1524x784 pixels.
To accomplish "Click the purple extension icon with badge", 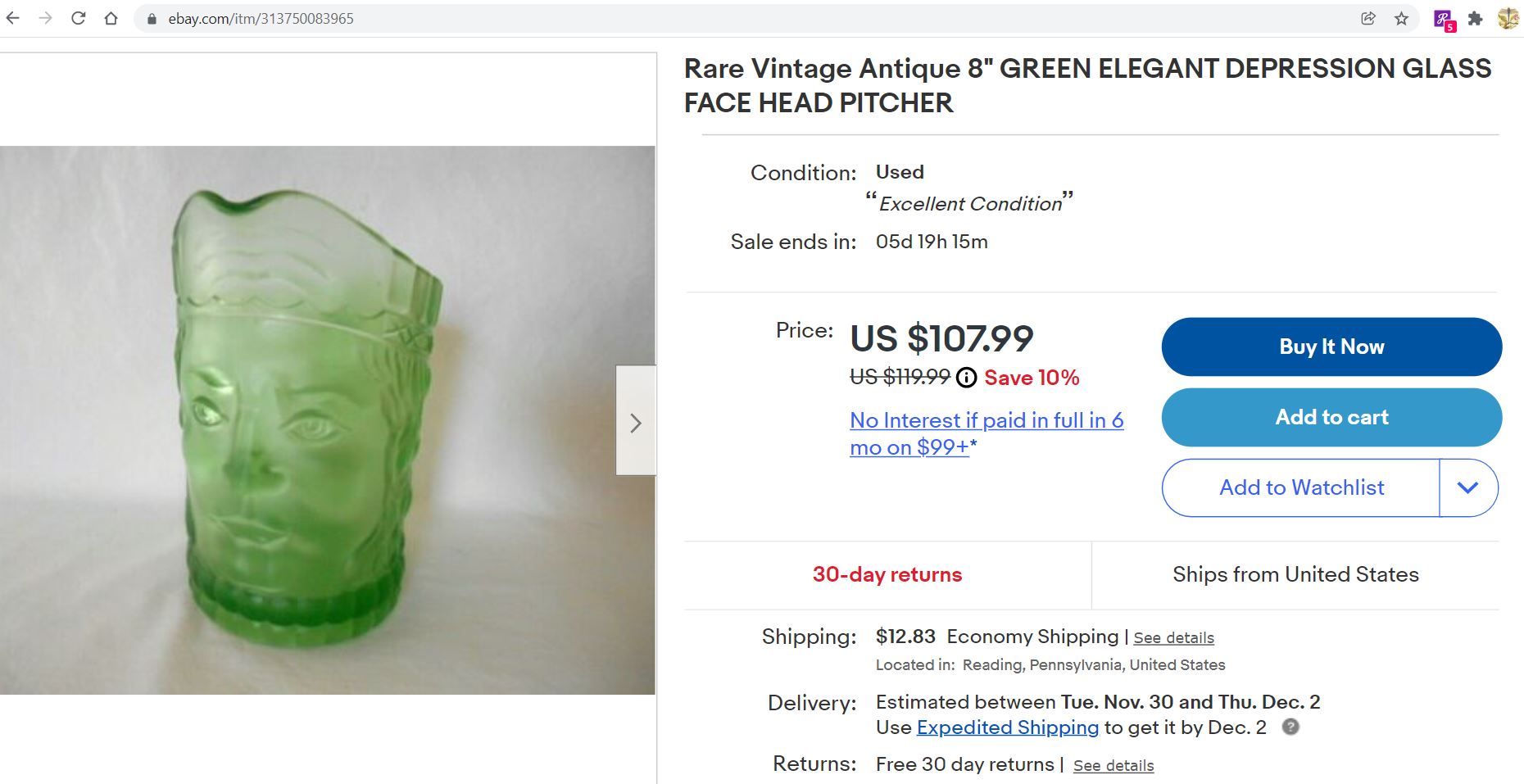I will (1444, 19).
